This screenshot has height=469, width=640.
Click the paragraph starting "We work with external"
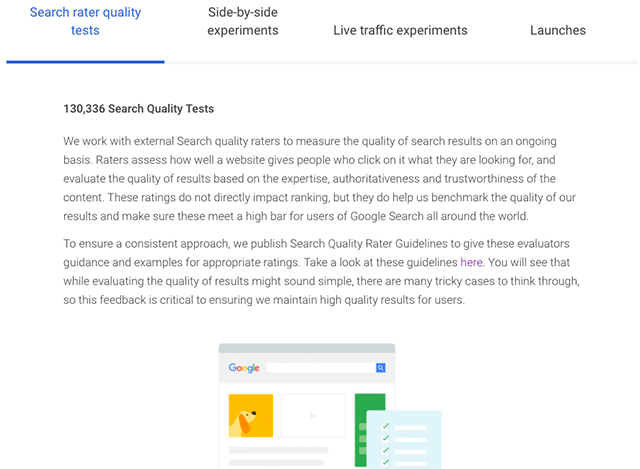click(310, 179)
